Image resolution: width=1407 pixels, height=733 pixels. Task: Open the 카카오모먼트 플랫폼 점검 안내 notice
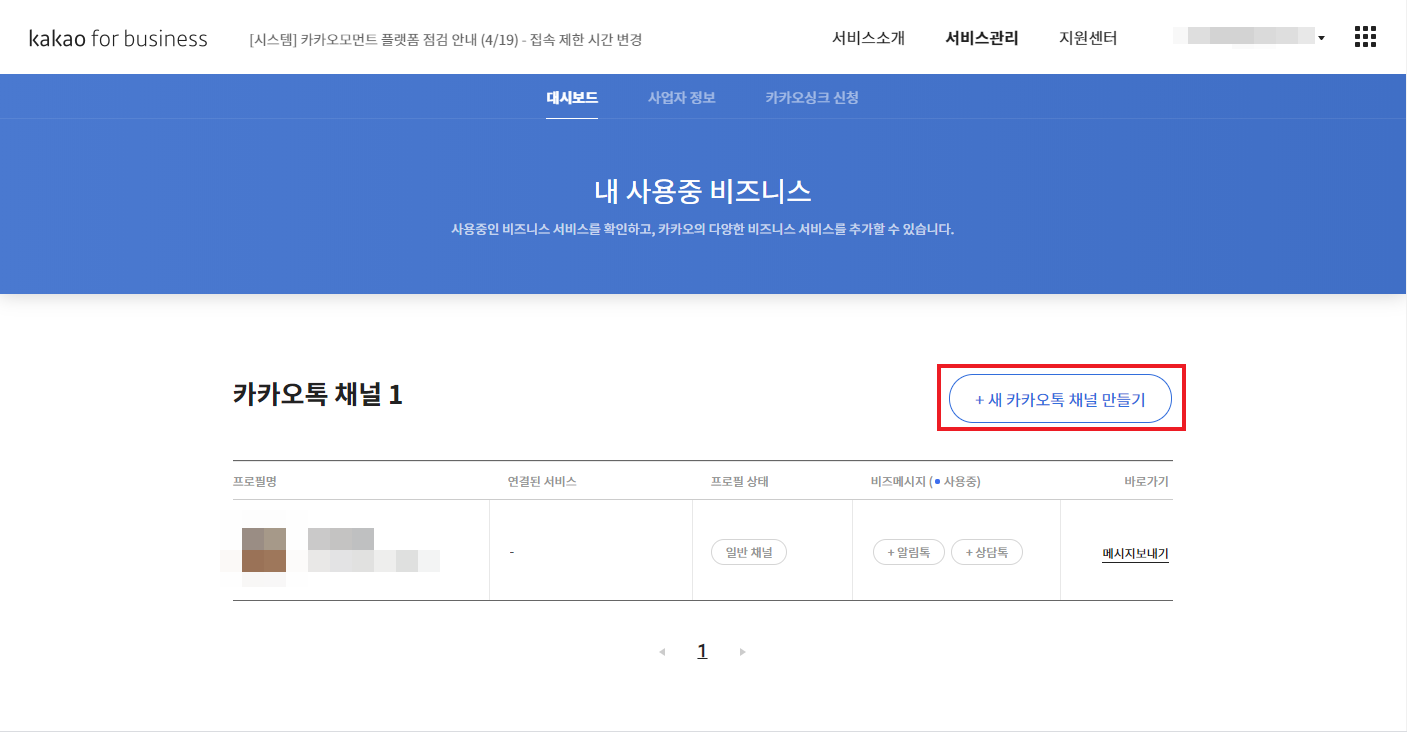click(x=445, y=40)
